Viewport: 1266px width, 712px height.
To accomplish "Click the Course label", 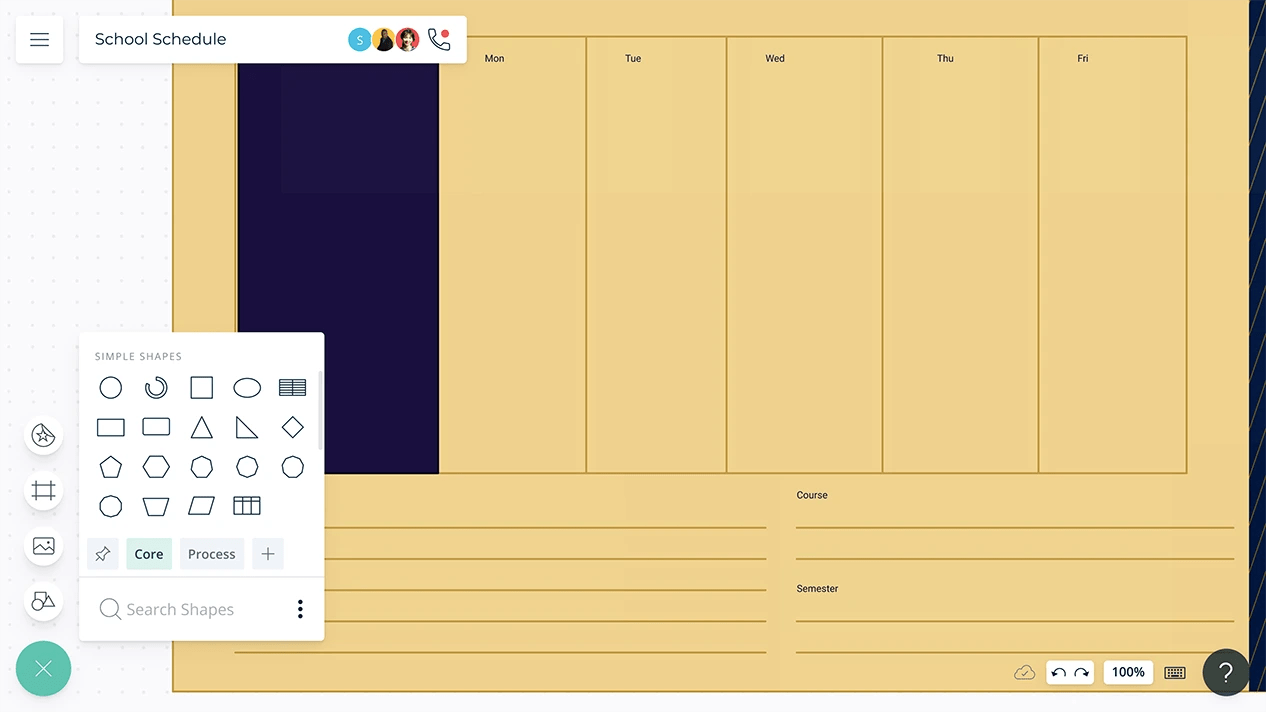I will (812, 495).
